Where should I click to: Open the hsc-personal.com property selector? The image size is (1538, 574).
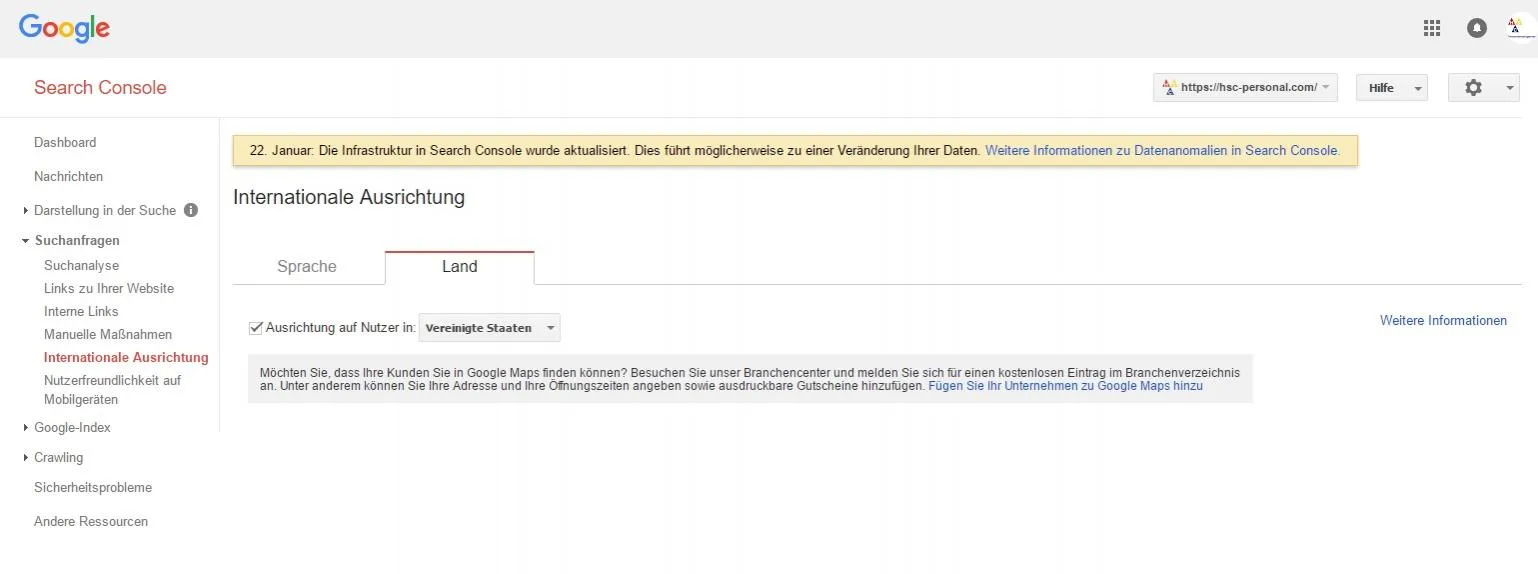click(1245, 88)
